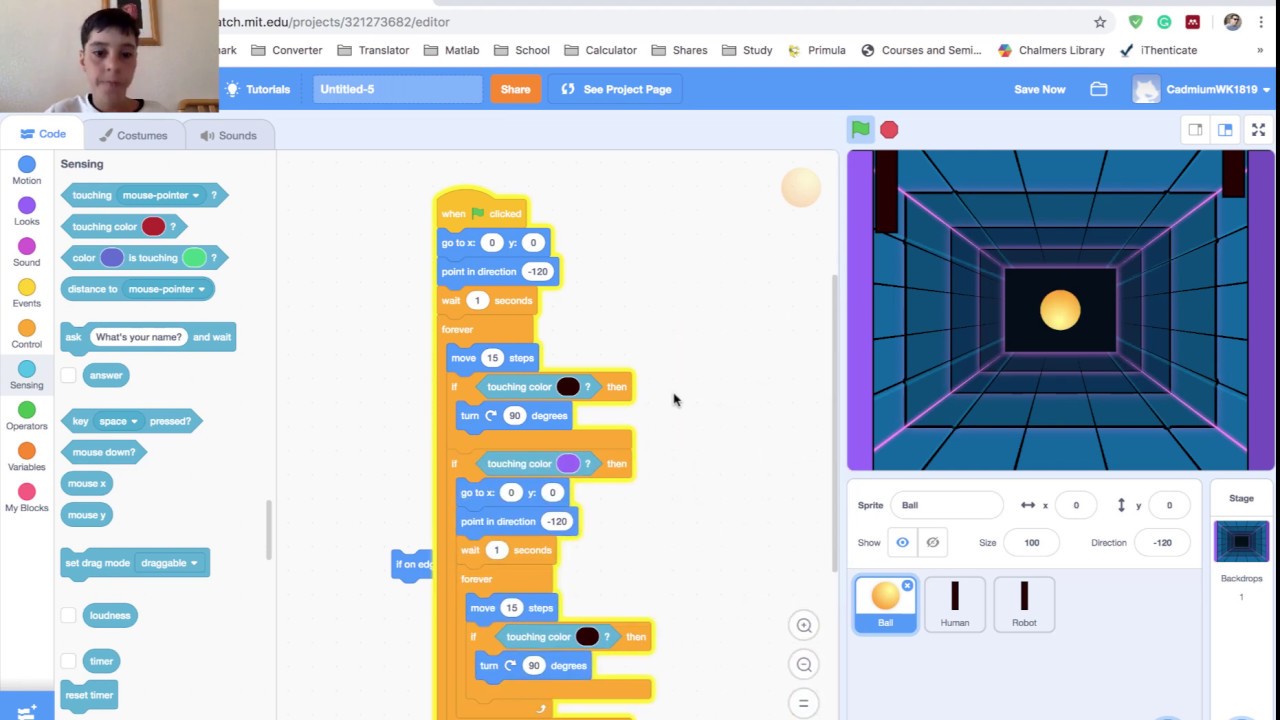Click the orange Share button

(x=515, y=89)
